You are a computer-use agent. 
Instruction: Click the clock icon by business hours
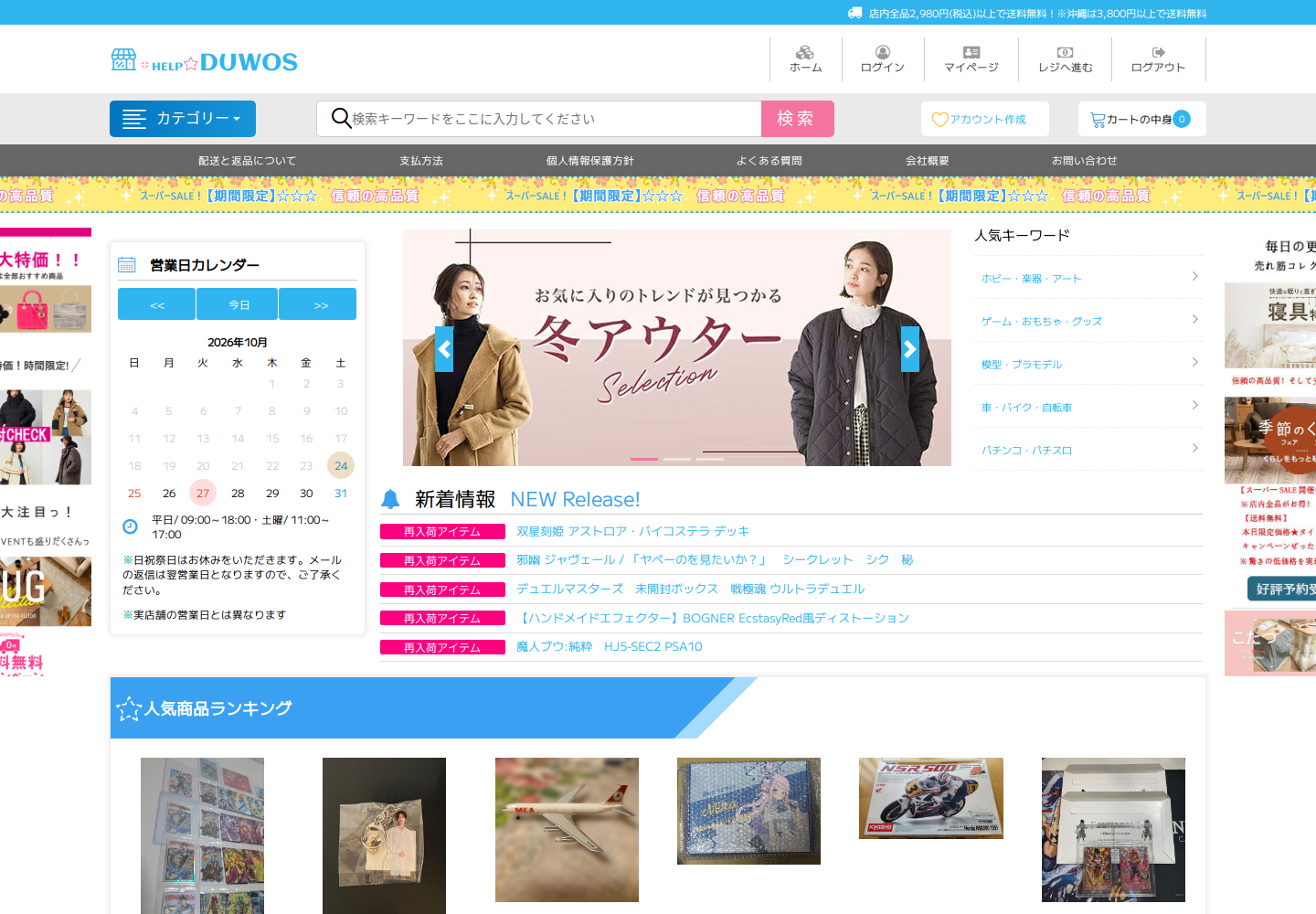pyautogui.click(x=131, y=526)
